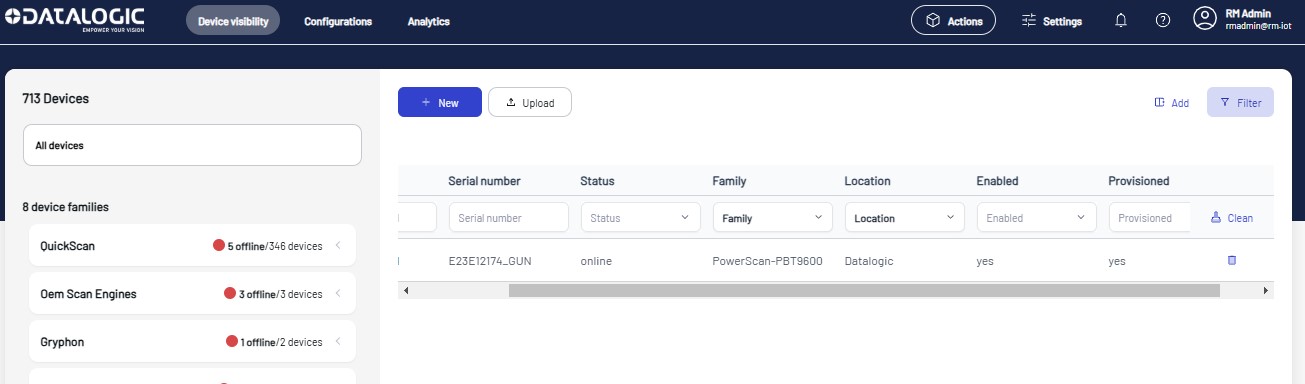Screen dimensions: 1305x384
Task: Click 3 offline/3 devices text
Action: (280, 294)
